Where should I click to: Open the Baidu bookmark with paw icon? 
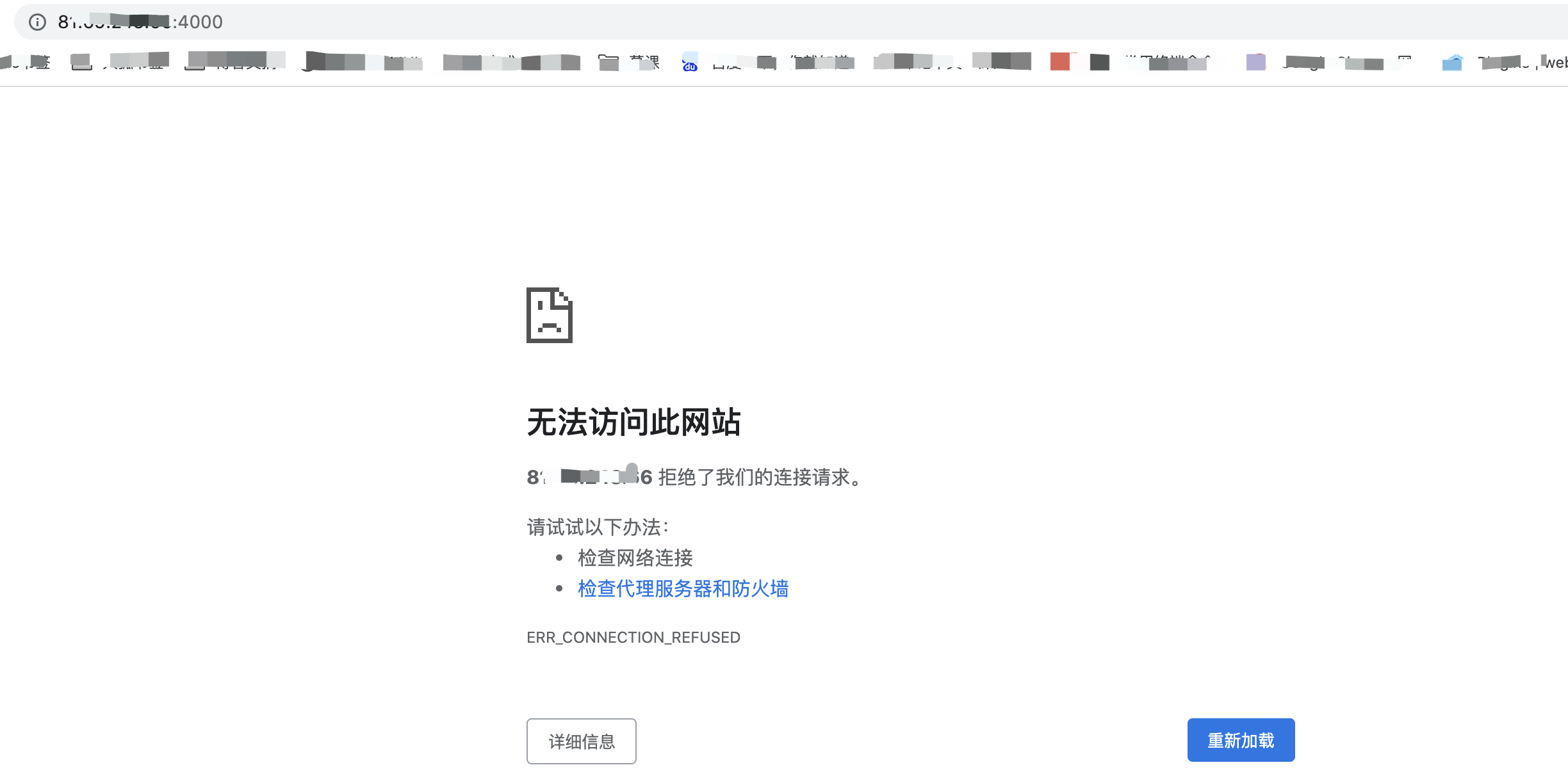690,62
